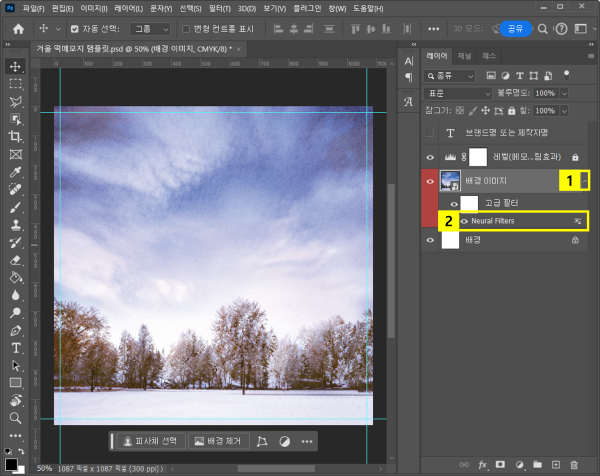Image resolution: width=600 pixels, height=476 pixels.
Task: Open the Layers panel flyout menu
Action: 591,56
